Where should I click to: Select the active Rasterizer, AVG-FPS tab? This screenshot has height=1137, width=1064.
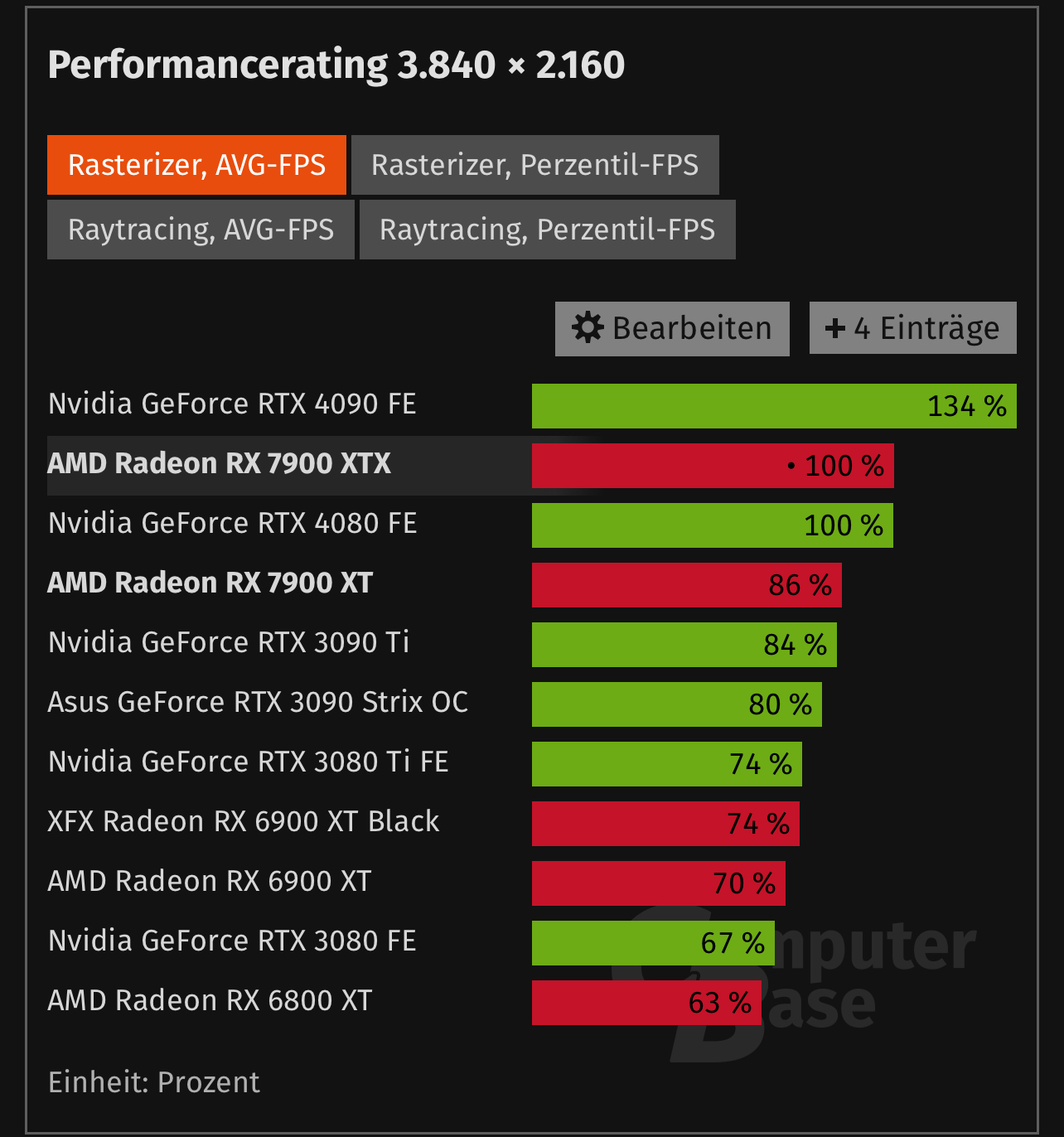[196, 165]
